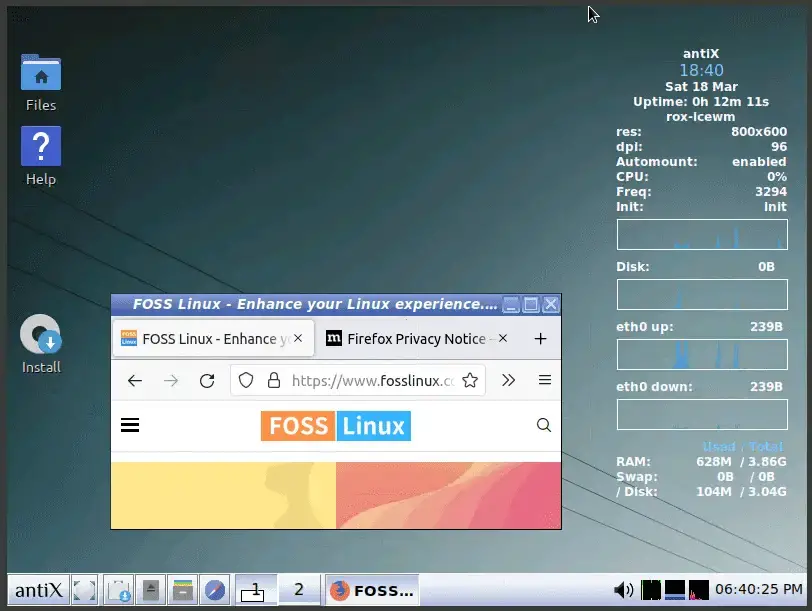Image resolution: width=812 pixels, height=611 pixels.
Task: Expand the more tools overflow chevron
Action: click(x=509, y=381)
